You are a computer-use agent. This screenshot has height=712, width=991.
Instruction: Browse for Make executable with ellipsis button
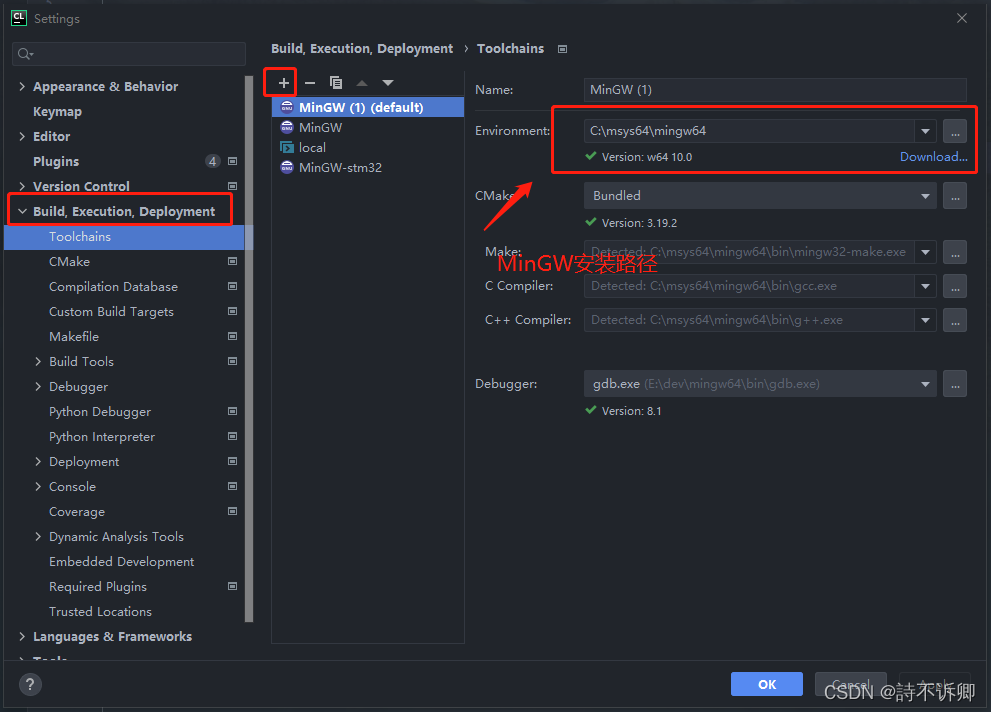coord(955,252)
